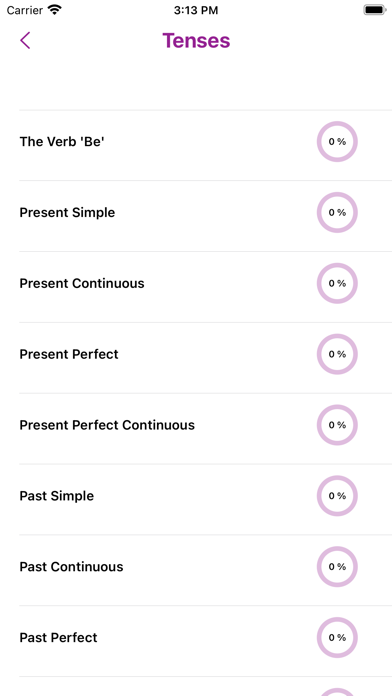Click Past Perfect progress circle
The height and width of the screenshot is (696, 392).
[337, 637]
